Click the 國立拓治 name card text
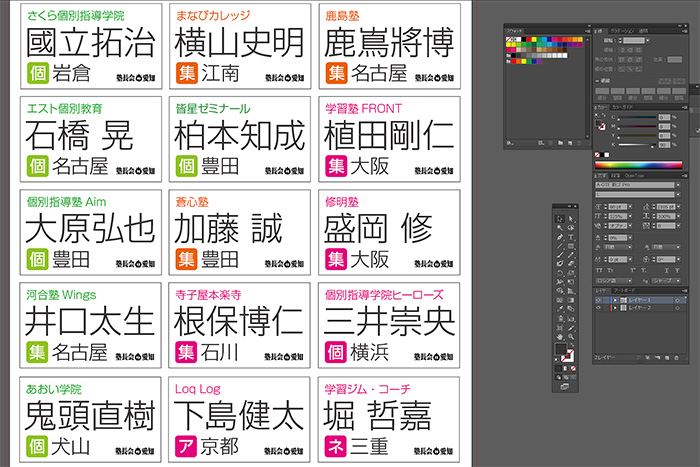This screenshot has width=700, height=467. (x=89, y=43)
